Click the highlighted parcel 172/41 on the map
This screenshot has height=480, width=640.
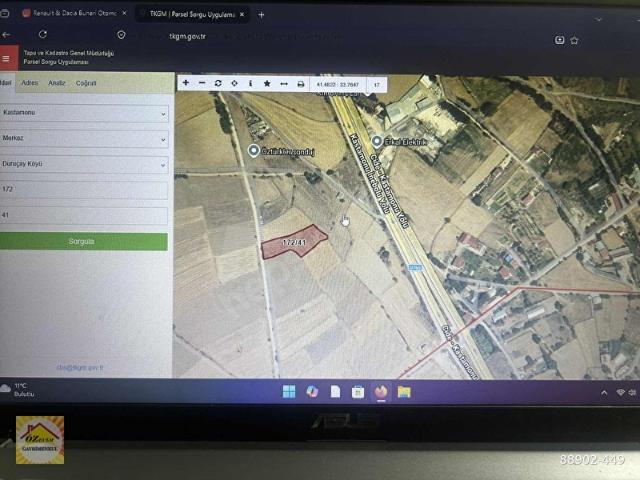click(x=294, y=242)
